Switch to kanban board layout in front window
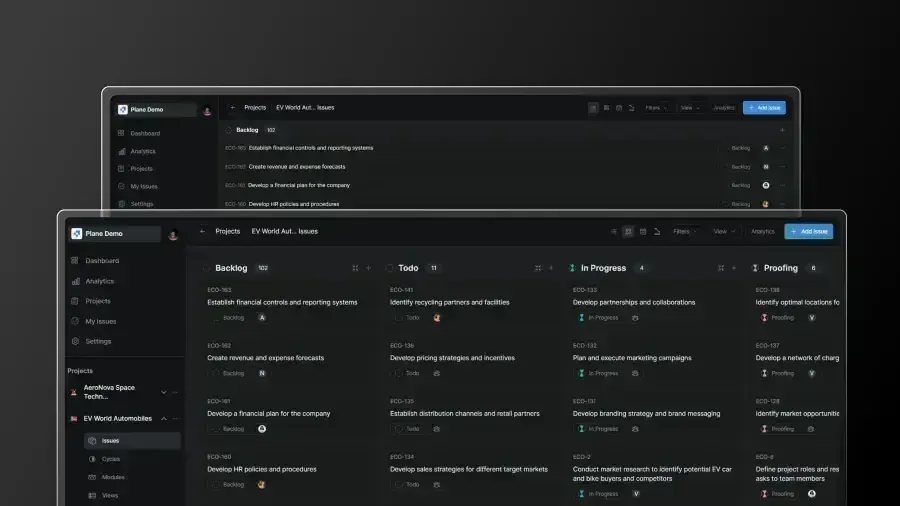The image size is (900, 506). (628, 232)
